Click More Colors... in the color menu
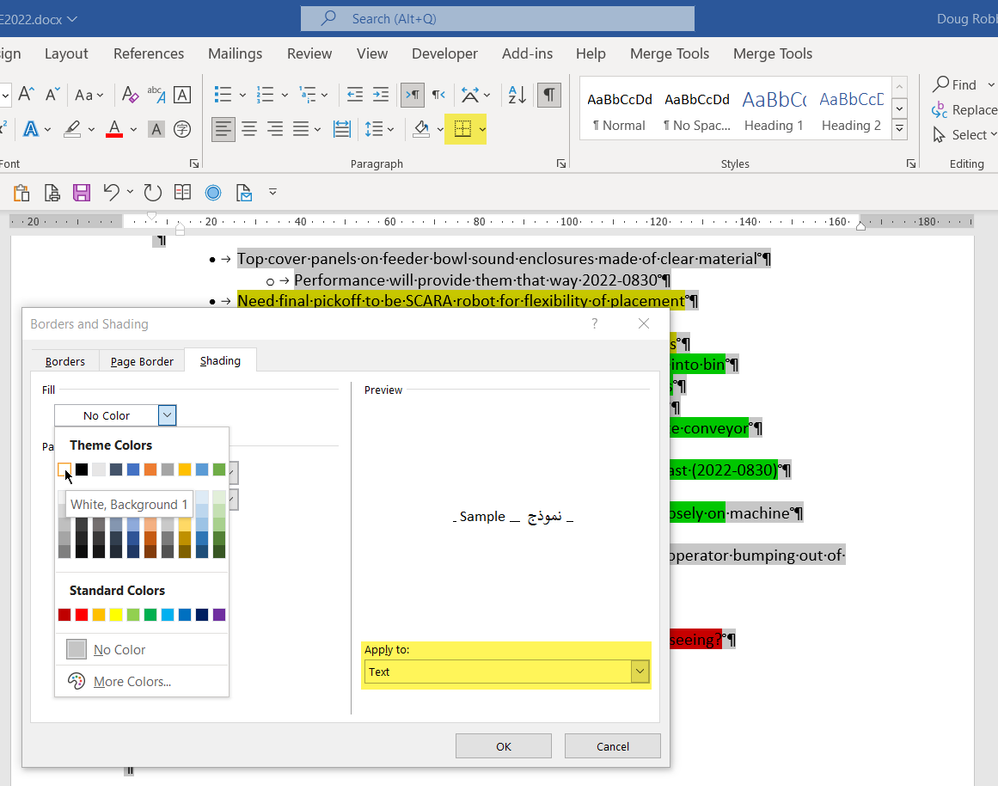The height and width of the screenshot is (786, 998). [132, 682]
